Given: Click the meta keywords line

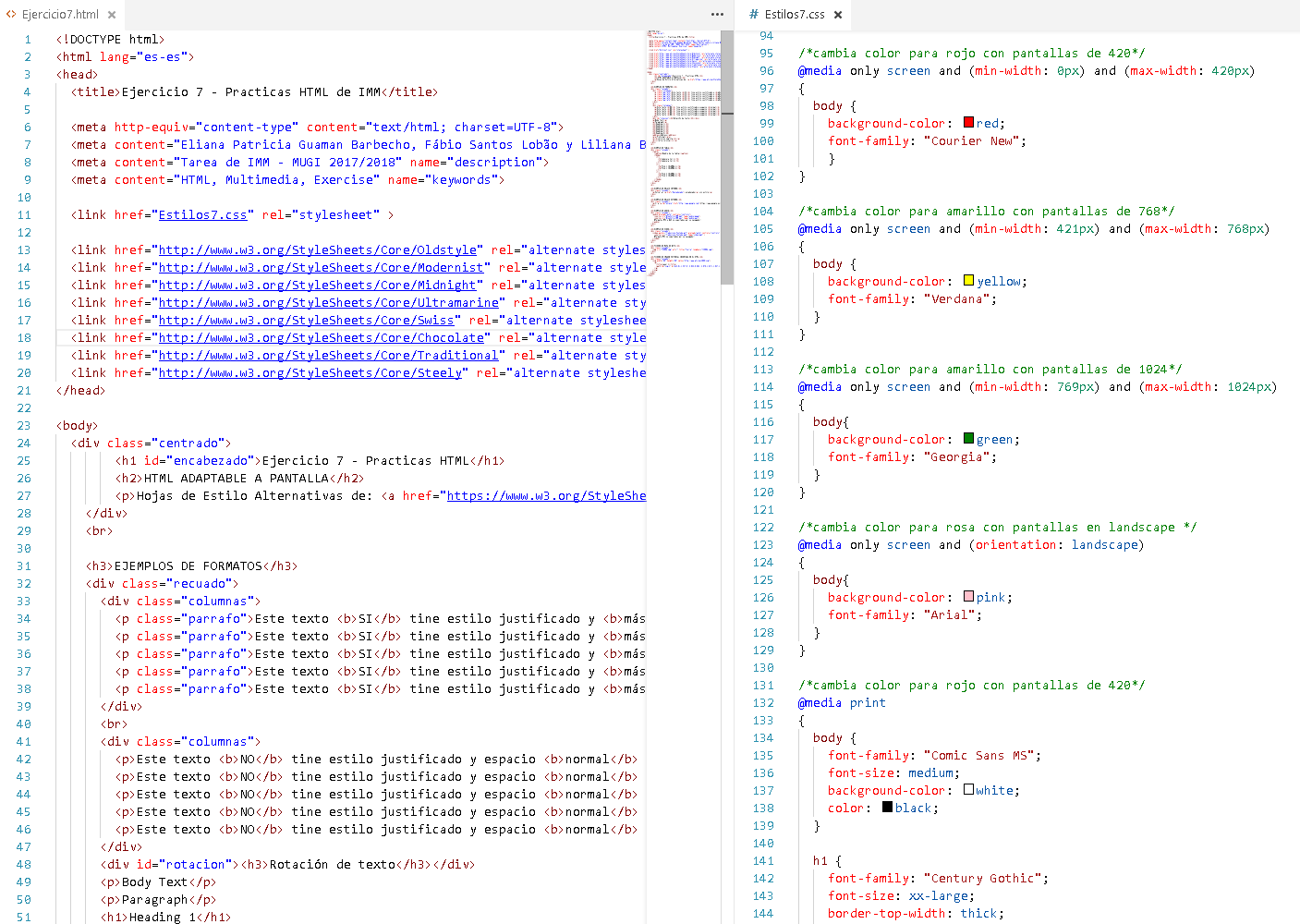Looking at the screenshot, I should 287,180.
